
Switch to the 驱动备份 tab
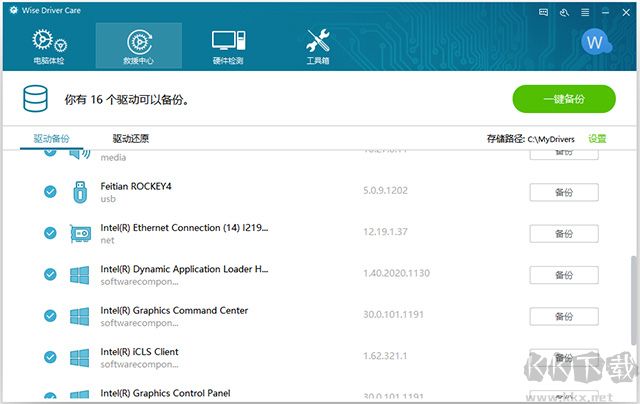click(51, 139)
